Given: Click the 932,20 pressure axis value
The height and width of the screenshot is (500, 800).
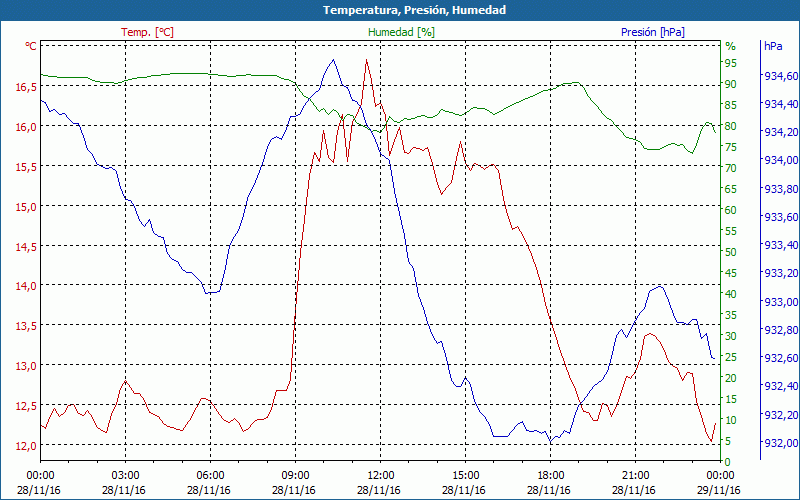Looking at the screenshot, I should point(781,415).
